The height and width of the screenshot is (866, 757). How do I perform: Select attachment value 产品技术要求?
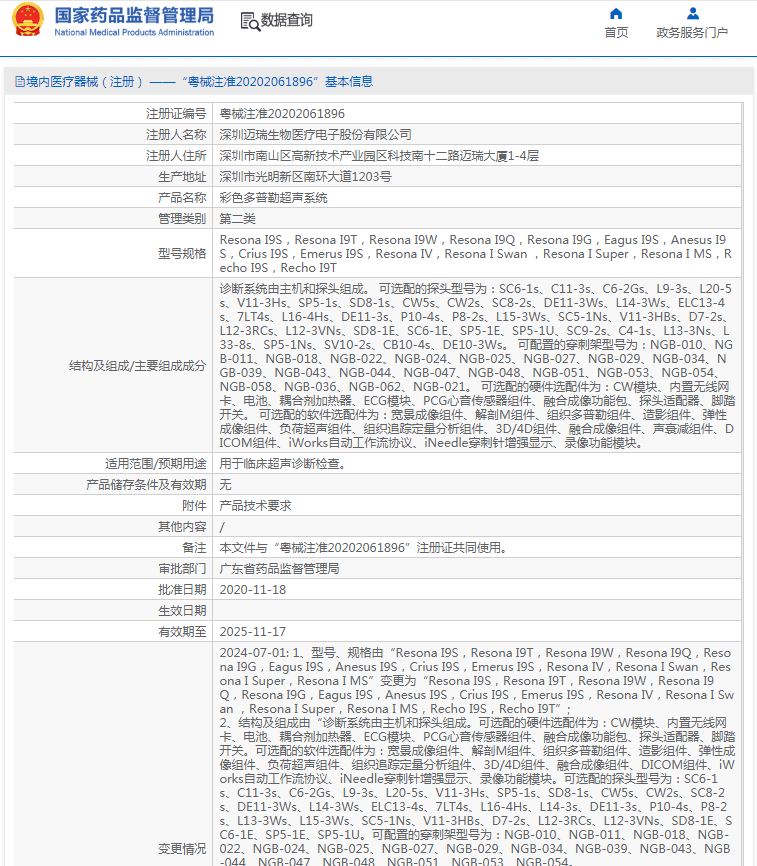[255, 506]
